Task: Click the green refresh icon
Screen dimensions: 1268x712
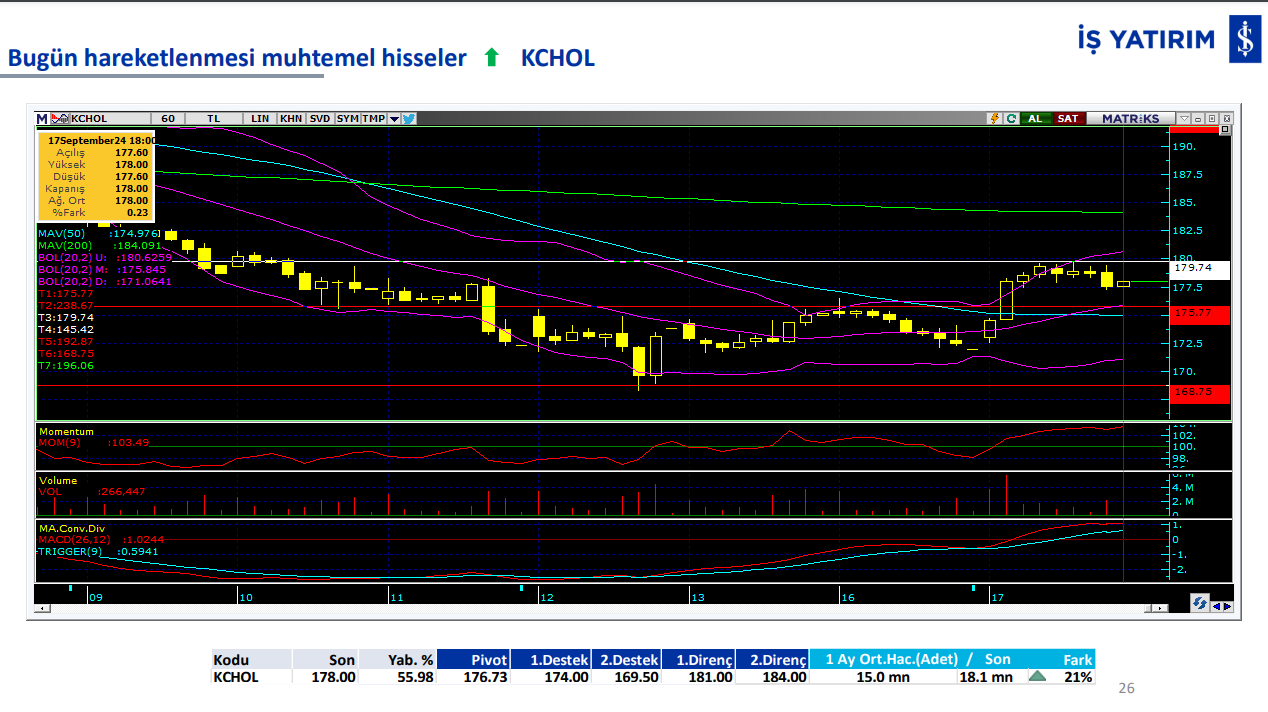Action: coord(1011,118)
